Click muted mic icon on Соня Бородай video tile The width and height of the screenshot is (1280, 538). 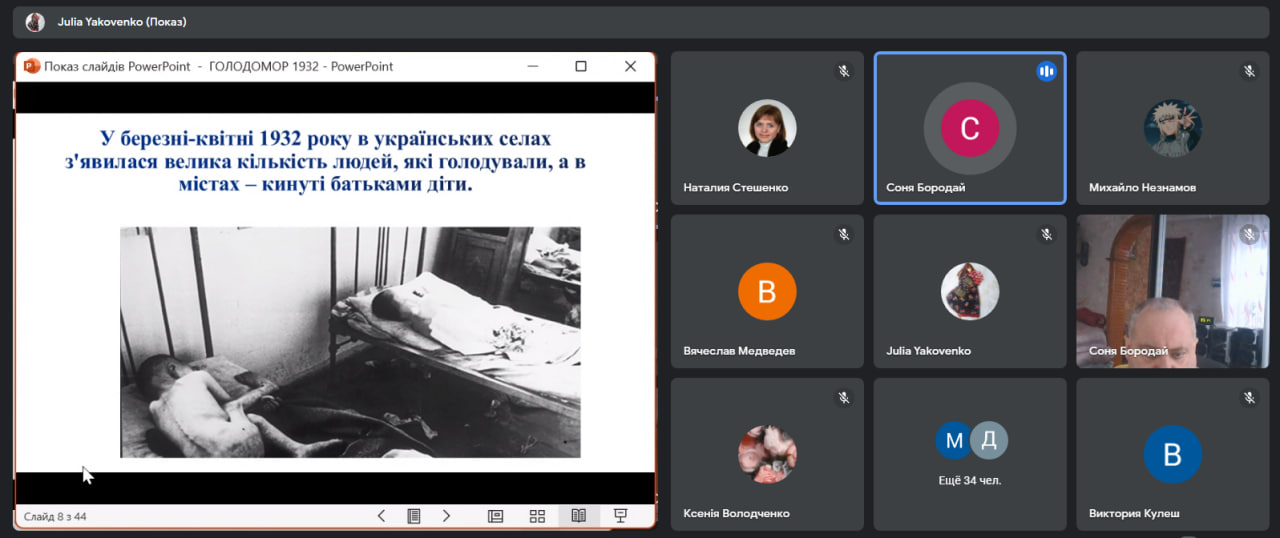[x=1249, y=234]
